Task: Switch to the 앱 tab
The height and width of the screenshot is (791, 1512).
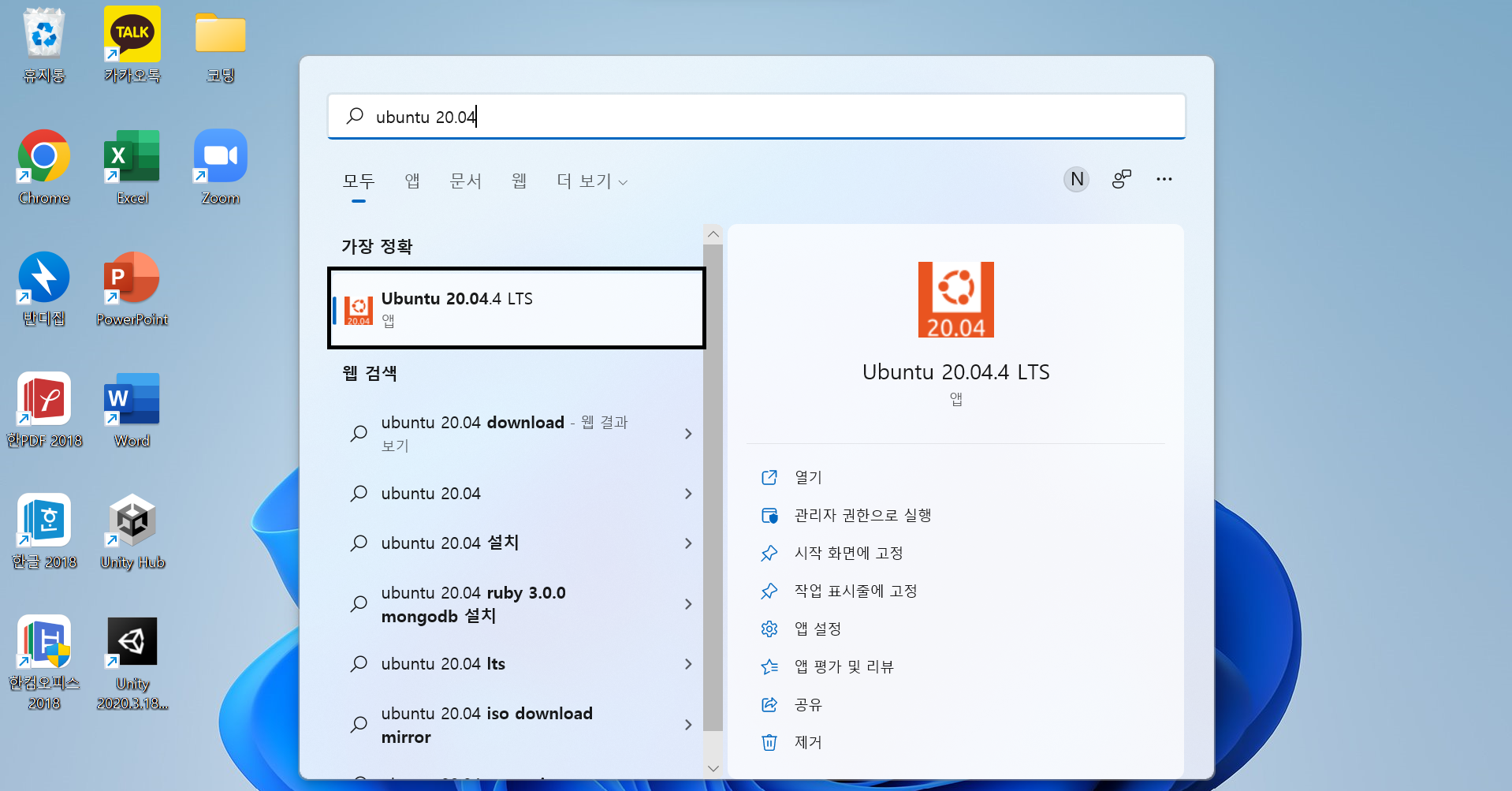Action: [x=412, y=181]
